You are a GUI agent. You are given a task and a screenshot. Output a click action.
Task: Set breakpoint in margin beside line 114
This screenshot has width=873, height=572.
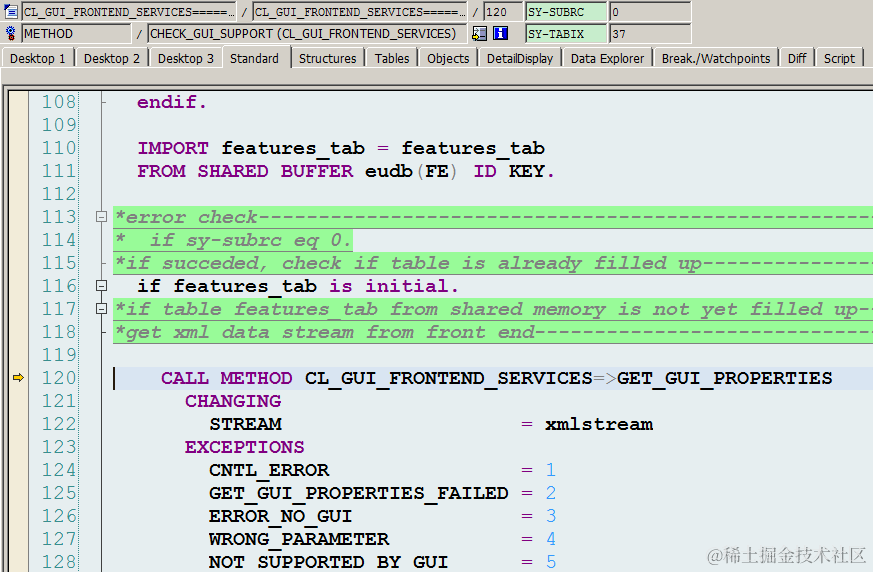click(18, 240)
